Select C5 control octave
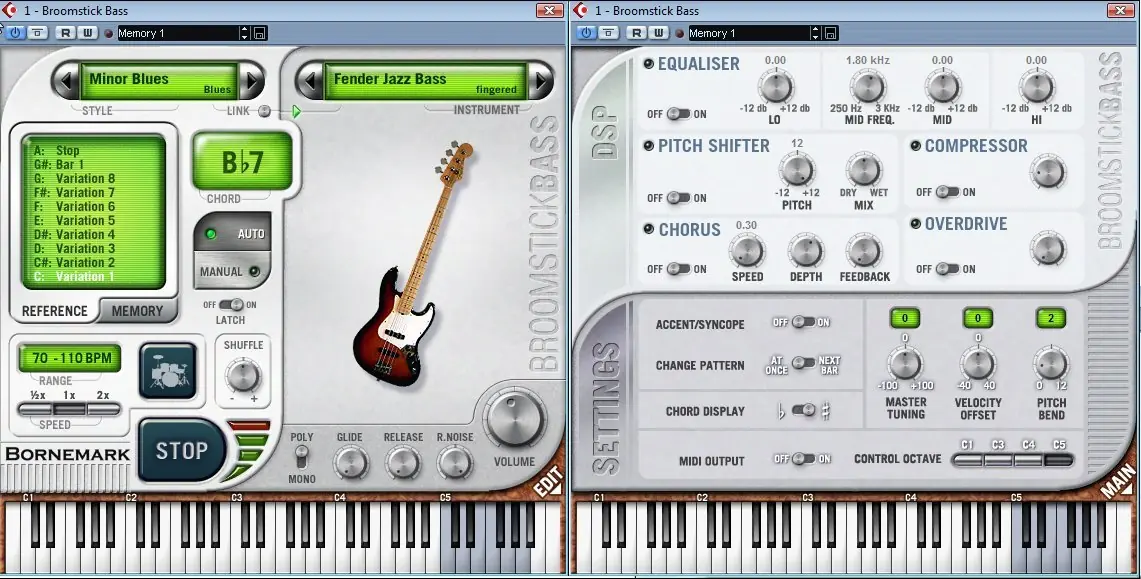The height and width of the screenshot is (579, 1141). click(1059, 460)
